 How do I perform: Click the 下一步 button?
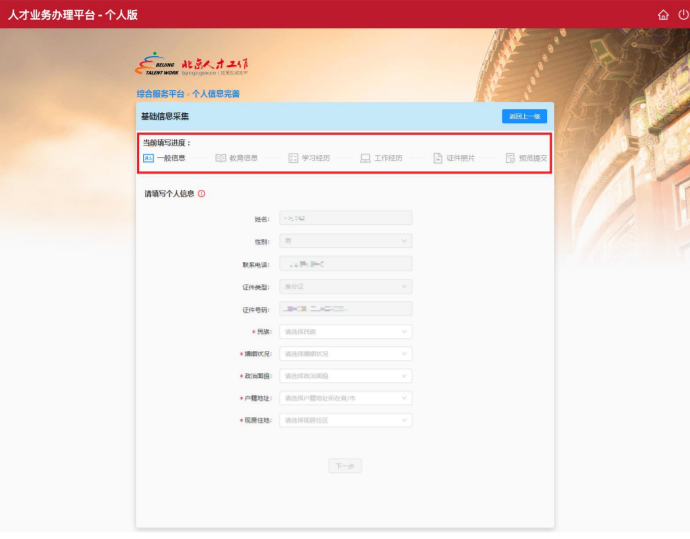345,466
